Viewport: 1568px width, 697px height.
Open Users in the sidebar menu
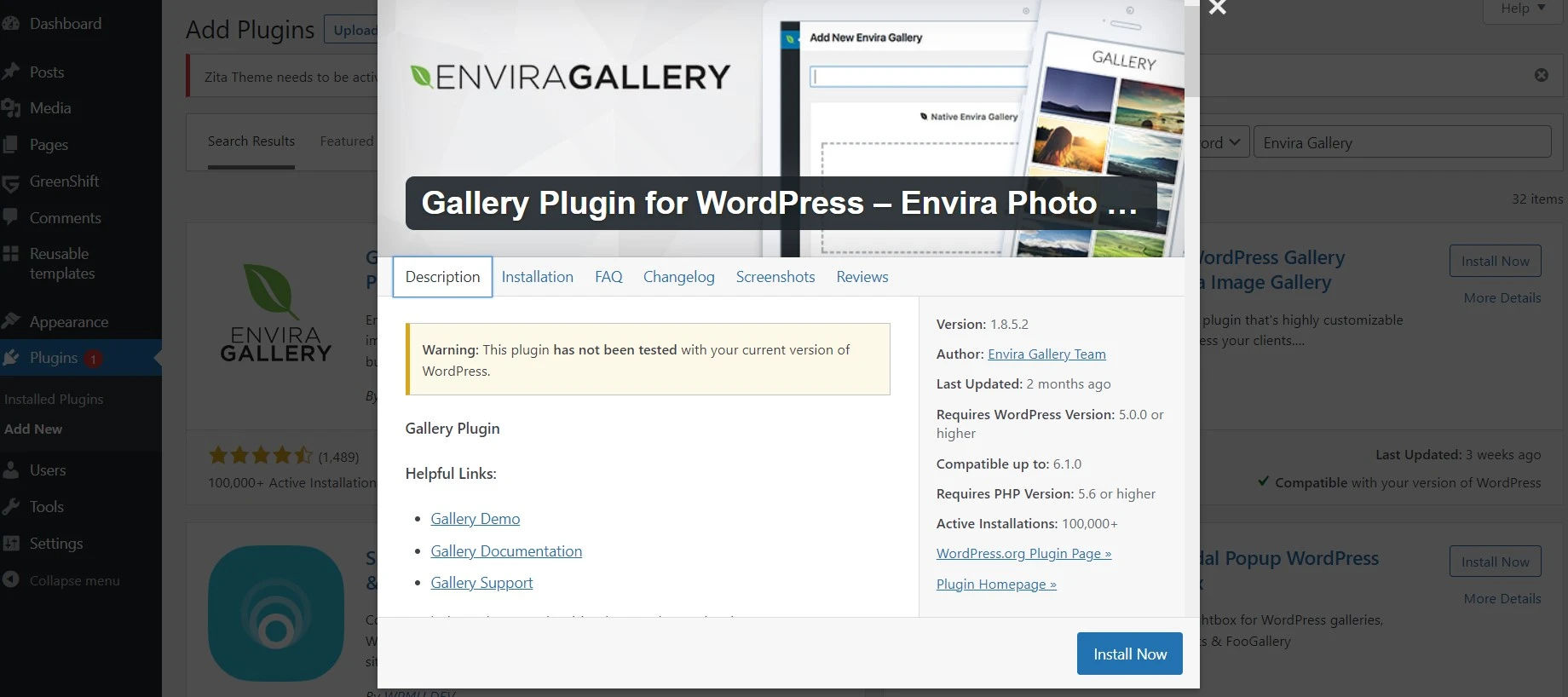click(x=48, y=470)
